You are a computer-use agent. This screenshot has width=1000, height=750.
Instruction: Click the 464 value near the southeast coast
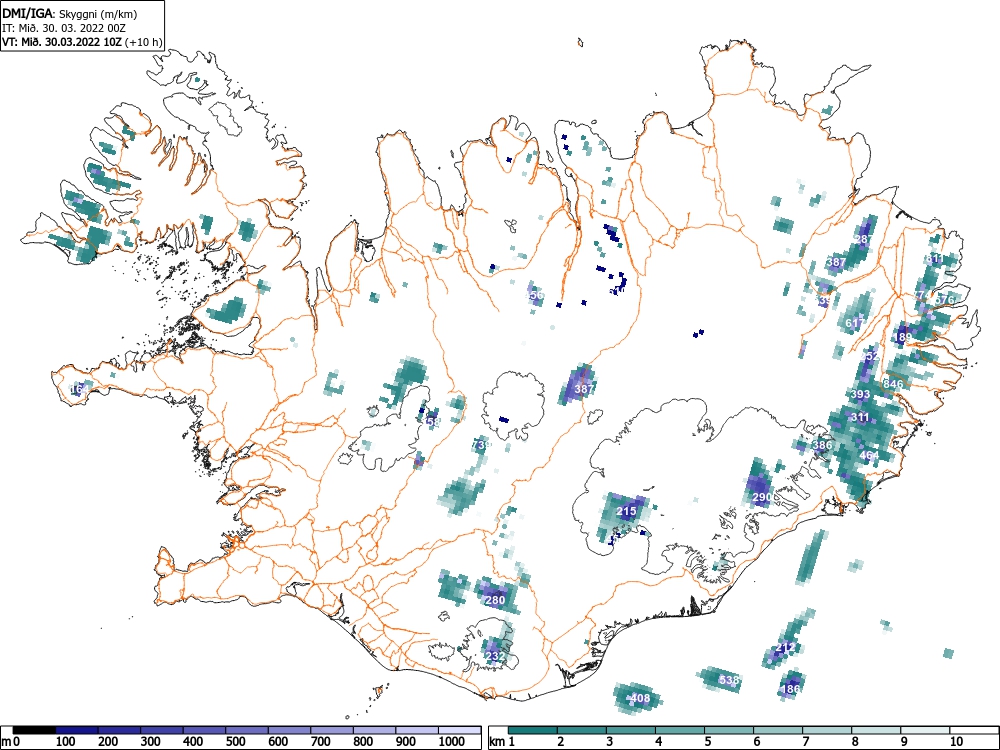pyautogui.click(x=869, y=455)
